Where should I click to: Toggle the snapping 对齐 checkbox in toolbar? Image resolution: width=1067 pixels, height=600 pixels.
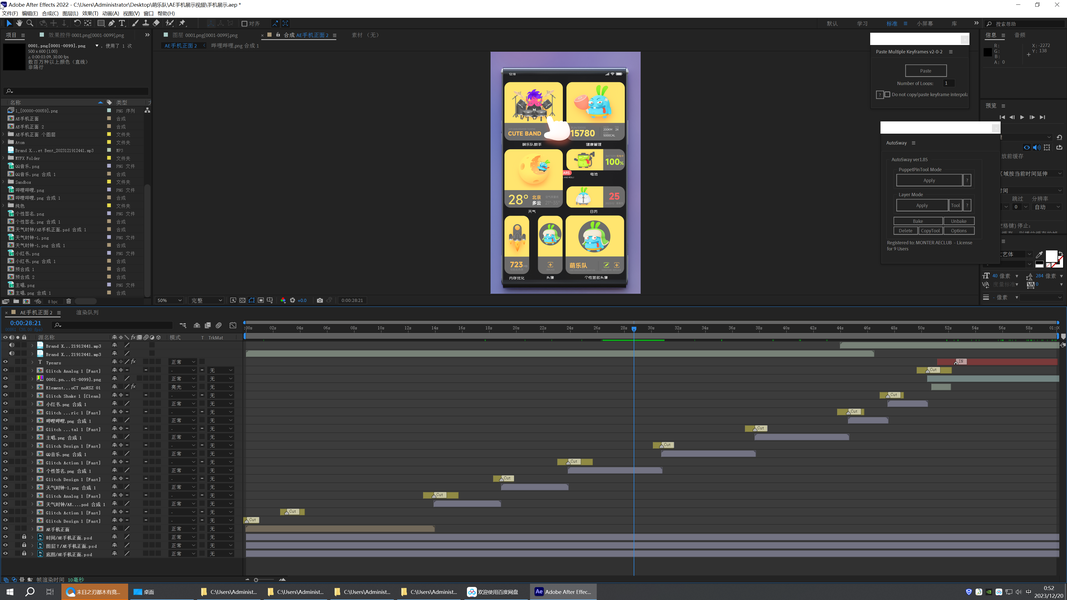click(244, 23)
